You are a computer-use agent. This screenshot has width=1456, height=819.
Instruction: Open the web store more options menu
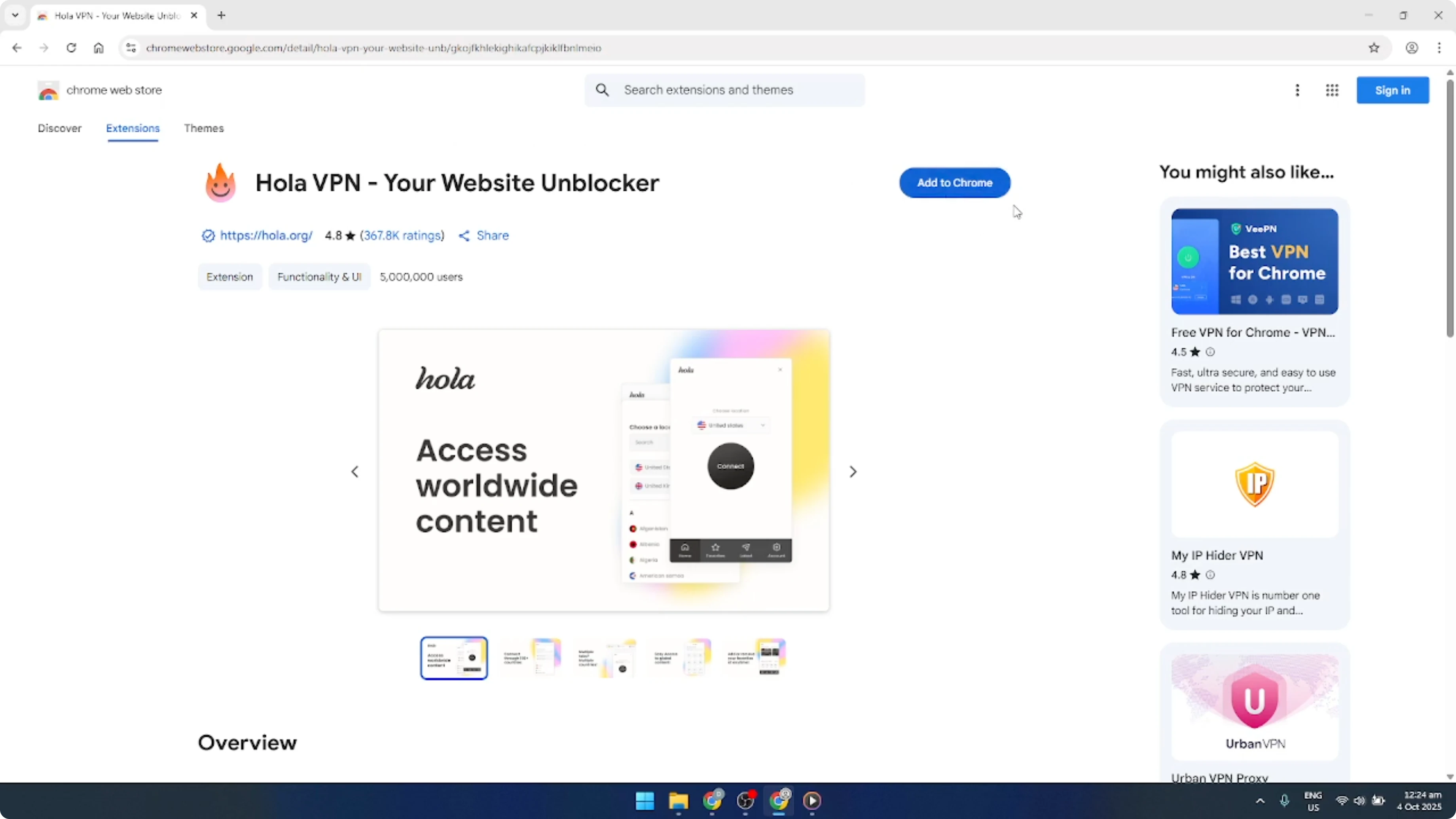[x=1297, y=90]
